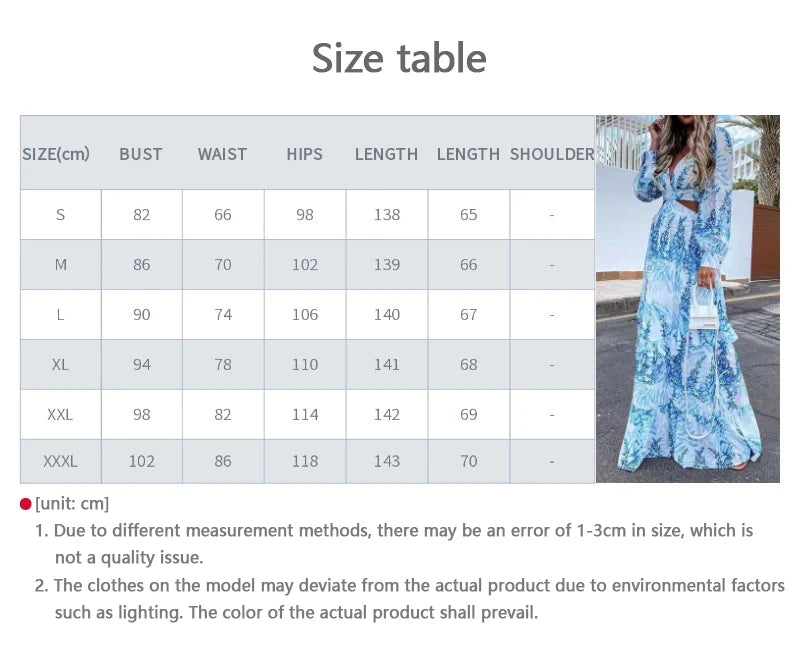Click the hips value 110 in XL row
The height and width of the screenshot is (647, 800).
pyautogui.click(x=305, y=365)
